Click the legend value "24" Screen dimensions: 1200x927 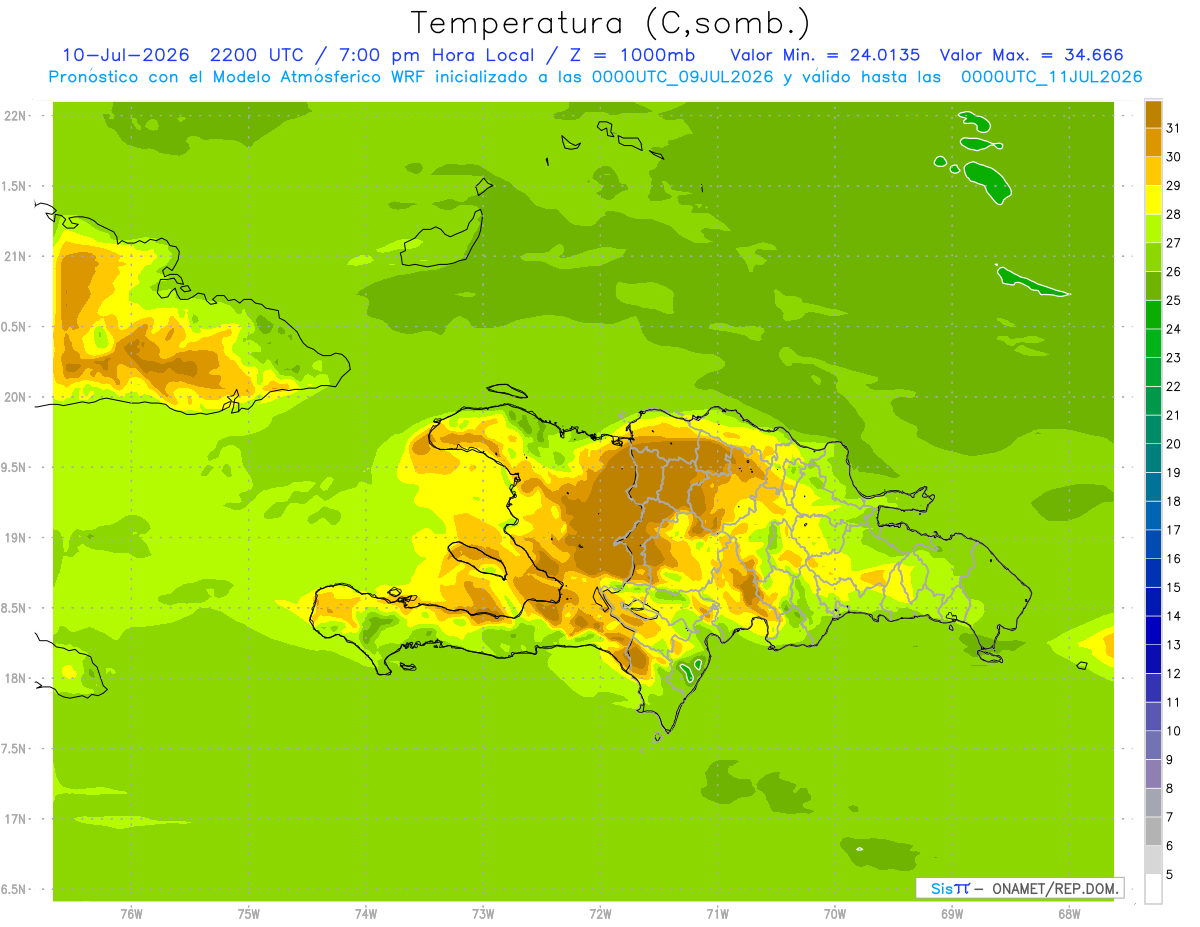[x=1174, y=329]
